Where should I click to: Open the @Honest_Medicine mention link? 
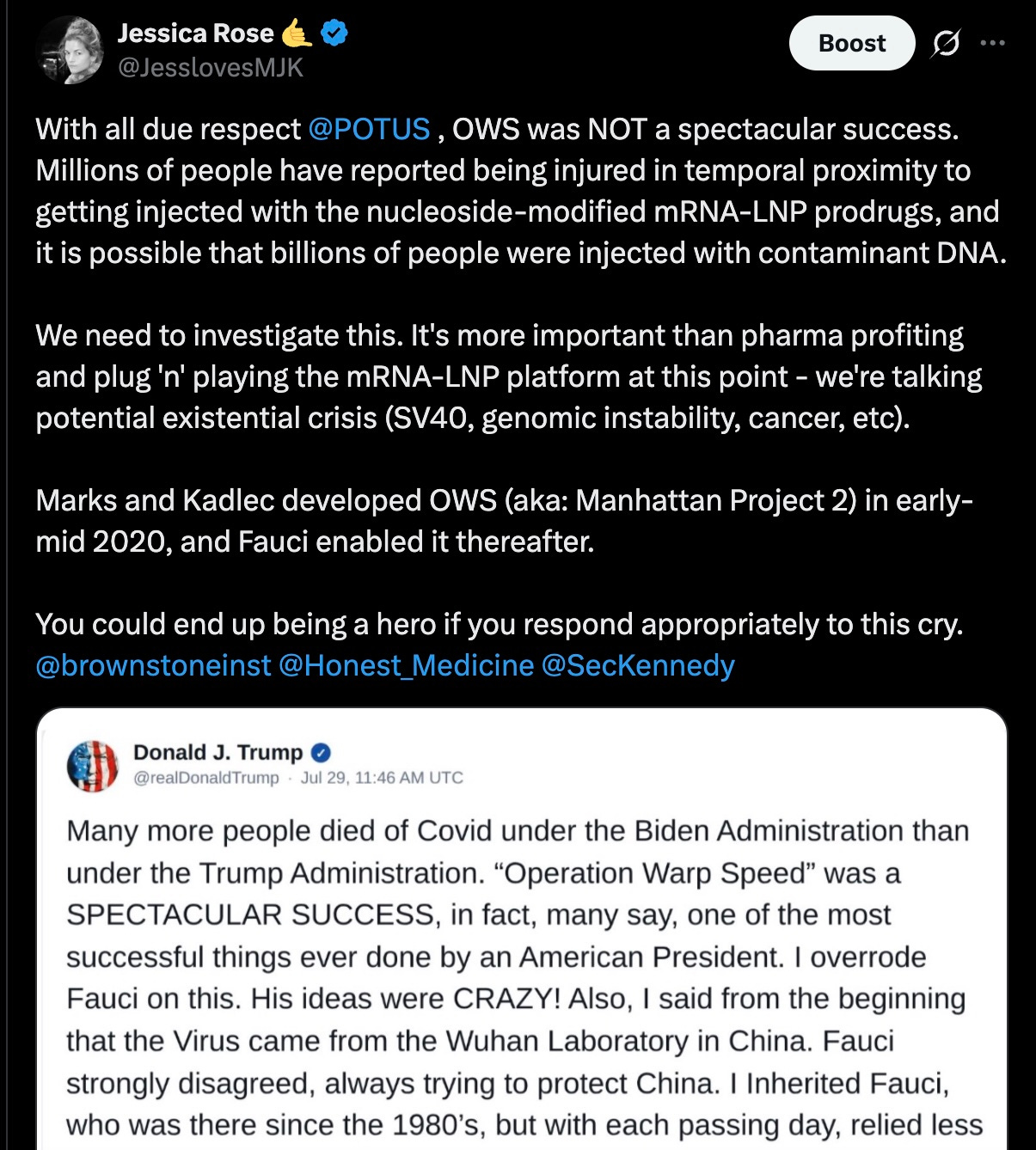[x=407, y=665]
